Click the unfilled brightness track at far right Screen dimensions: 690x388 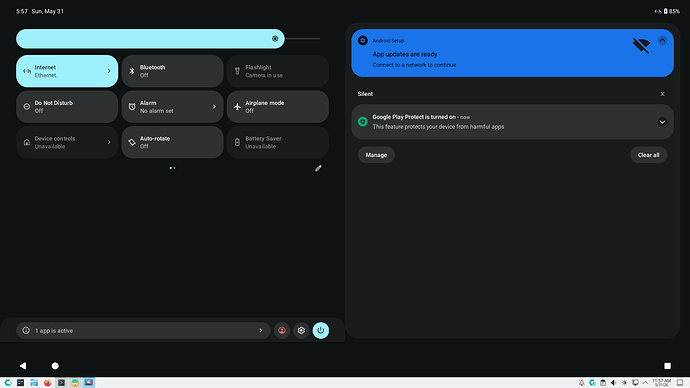[303, 39]
